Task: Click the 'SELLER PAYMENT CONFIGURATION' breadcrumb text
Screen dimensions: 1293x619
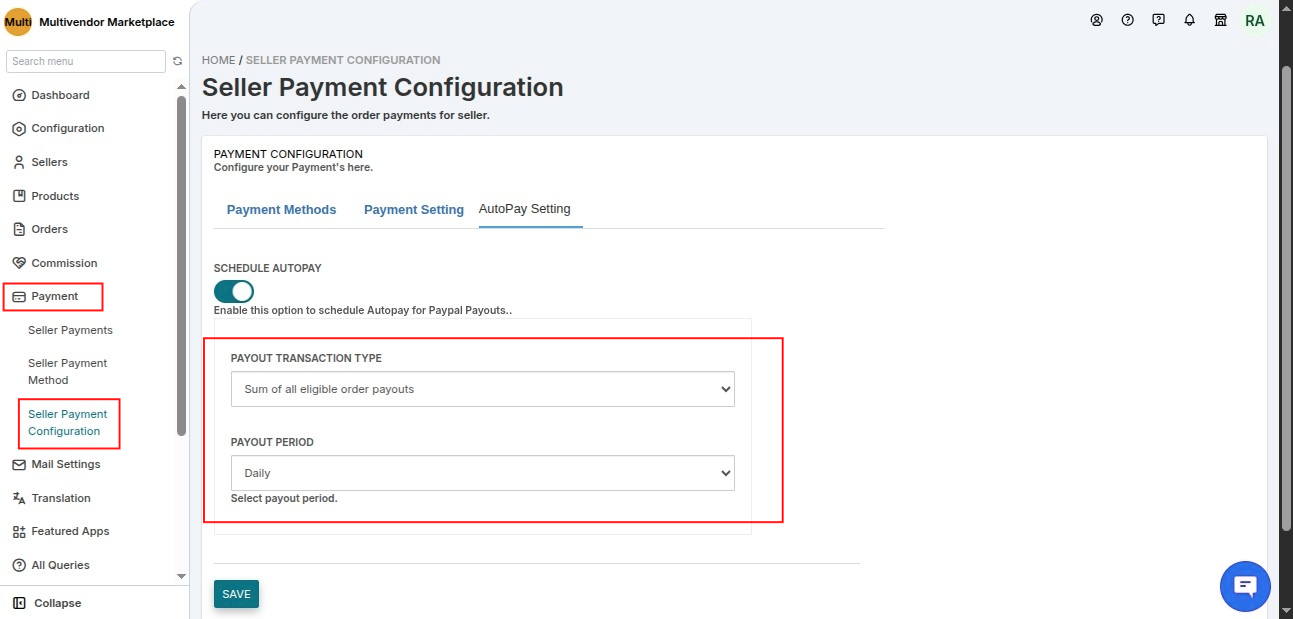Action: (343, 60)
